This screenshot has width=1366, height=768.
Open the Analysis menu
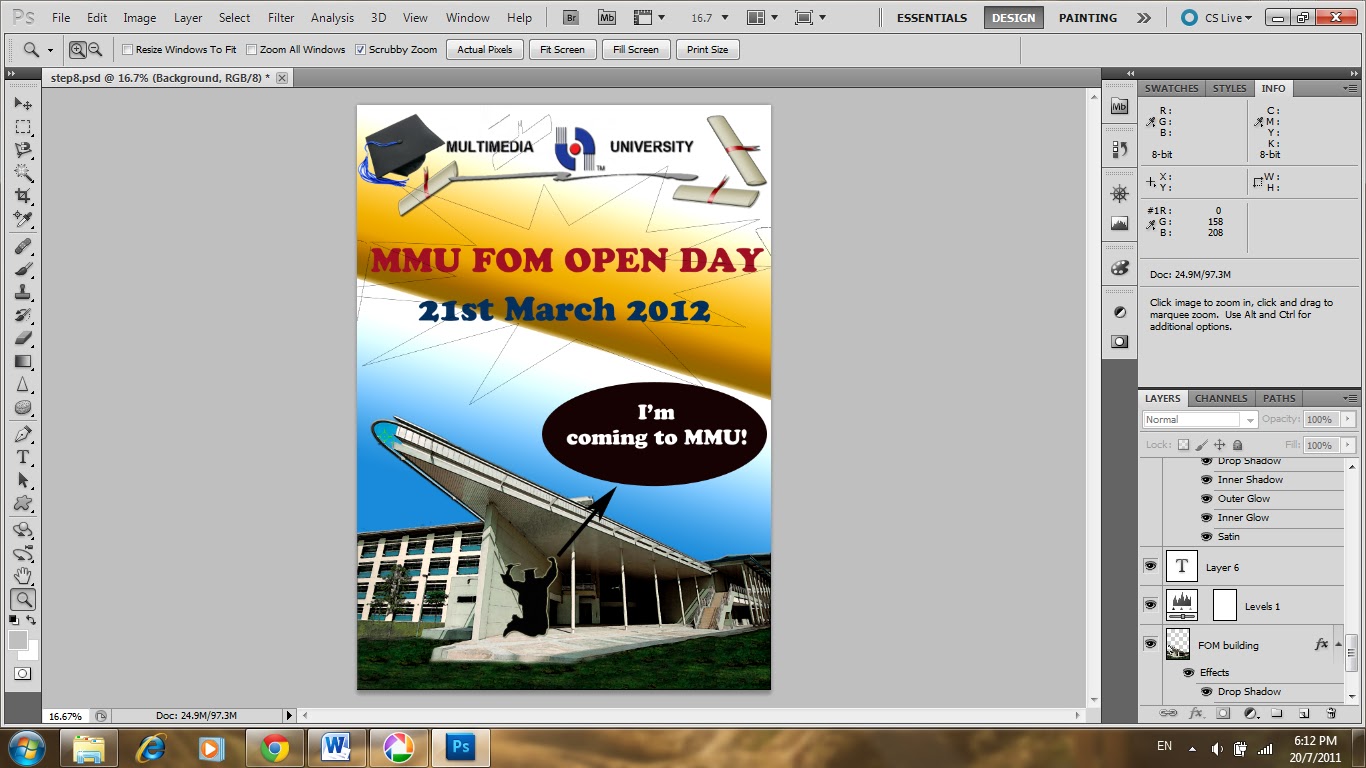pyautogui.click(x=332, y=18)
